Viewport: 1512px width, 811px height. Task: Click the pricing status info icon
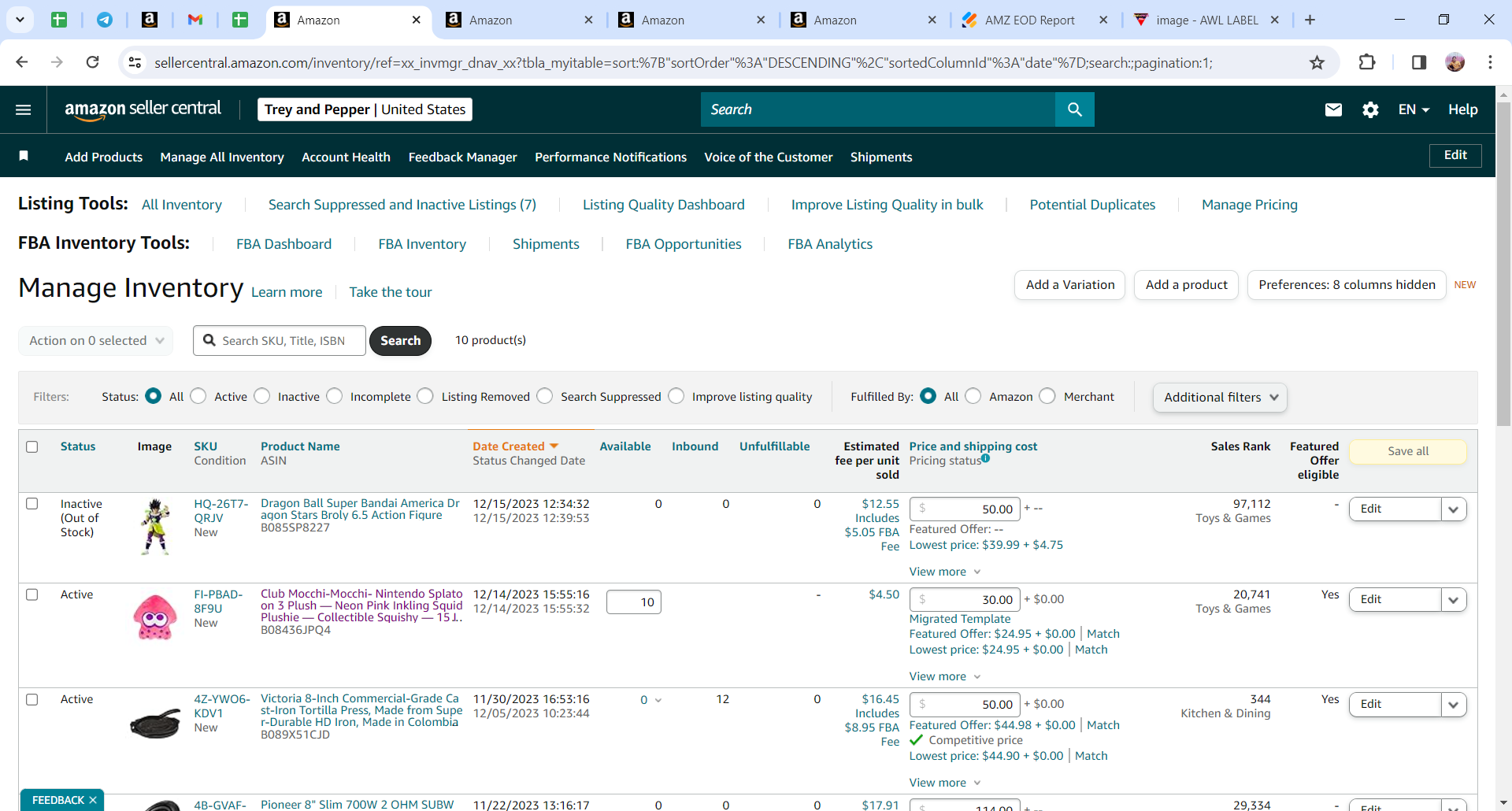985,458
